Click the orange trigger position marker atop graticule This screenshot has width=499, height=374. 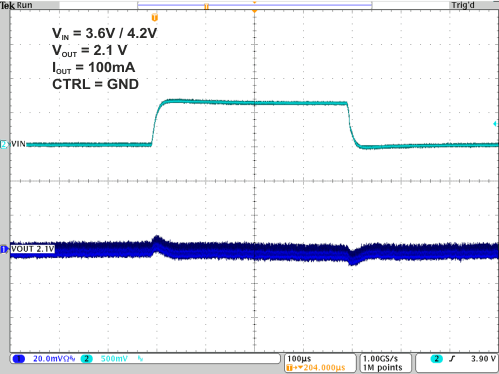click(255, 12)
